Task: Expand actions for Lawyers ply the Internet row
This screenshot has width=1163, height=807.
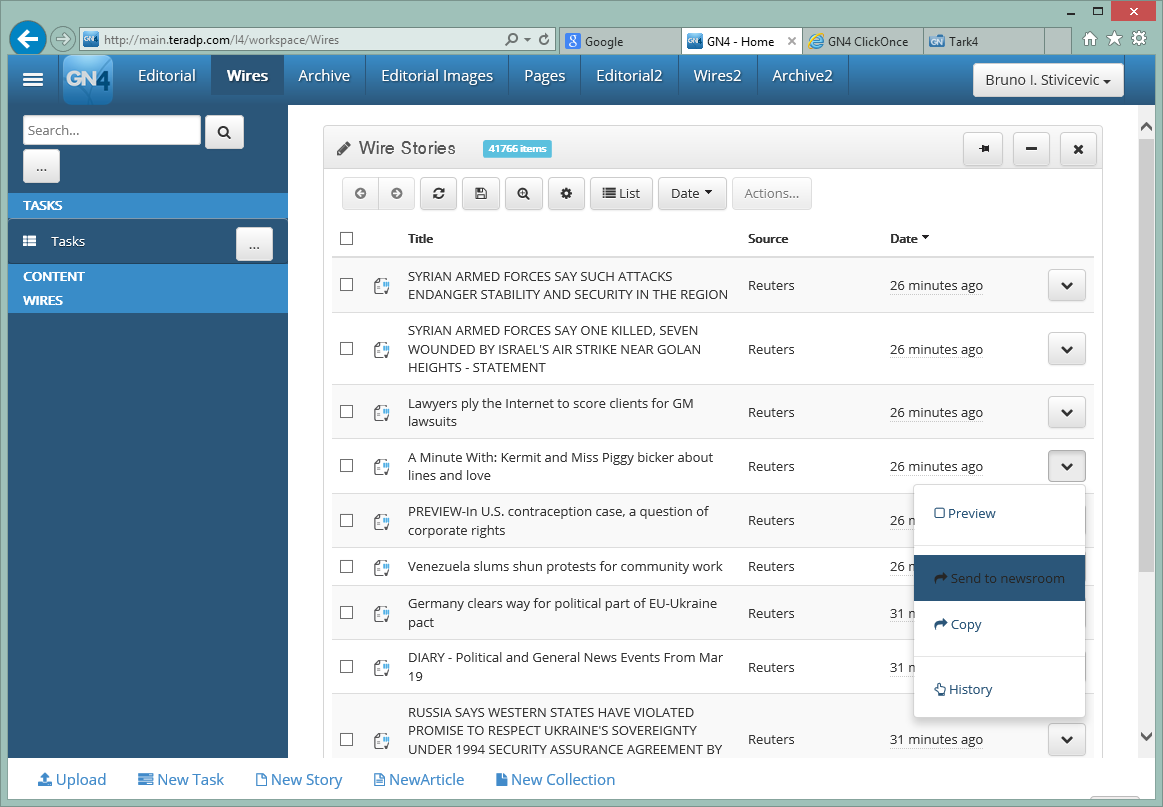Action: (1067, 412)
